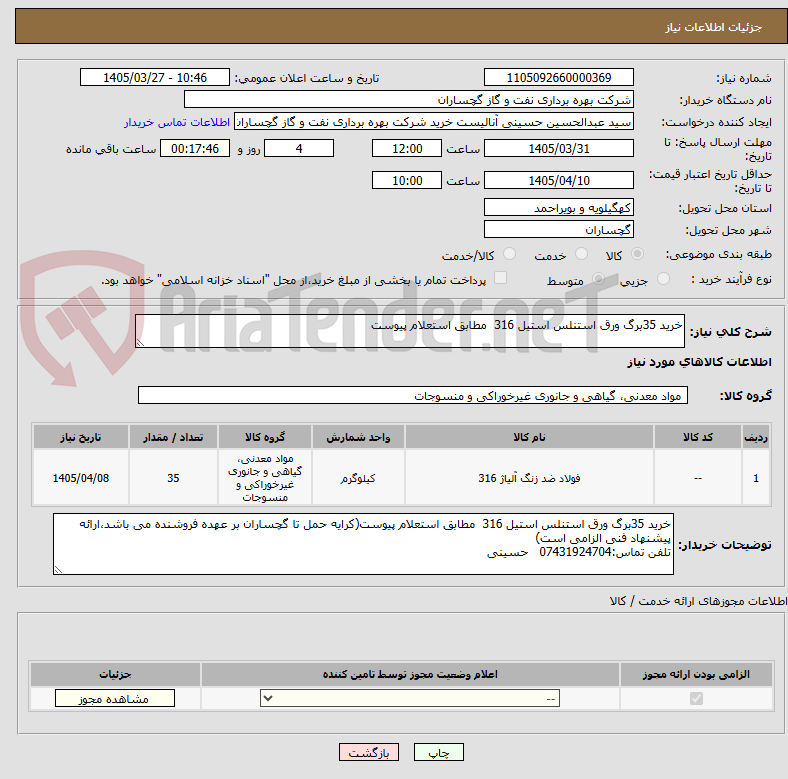Select the متوسط purchase type radio

click(x=598, y=278)
